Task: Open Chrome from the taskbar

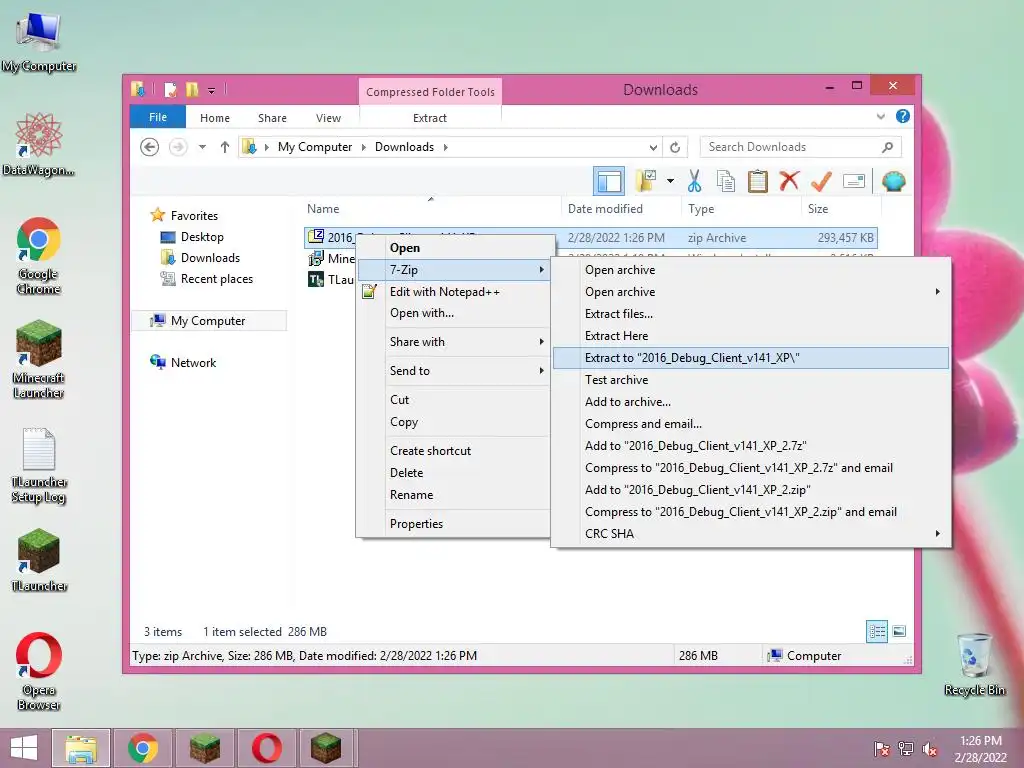Action: pyautogui.click(x=142, y=748)
